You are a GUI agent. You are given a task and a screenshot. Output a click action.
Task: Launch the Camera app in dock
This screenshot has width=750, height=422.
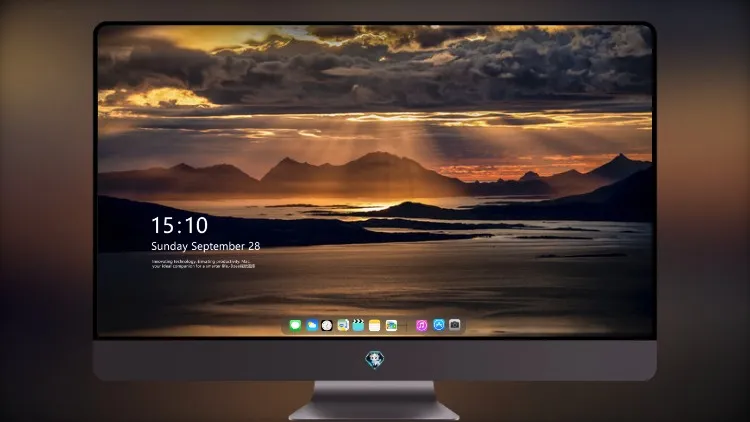(x=454, y=325)
